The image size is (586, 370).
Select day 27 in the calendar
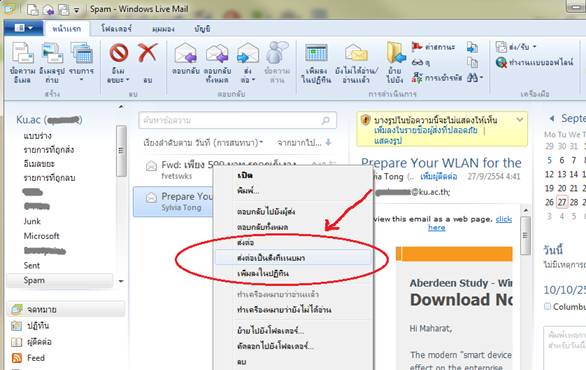point(562,202)
